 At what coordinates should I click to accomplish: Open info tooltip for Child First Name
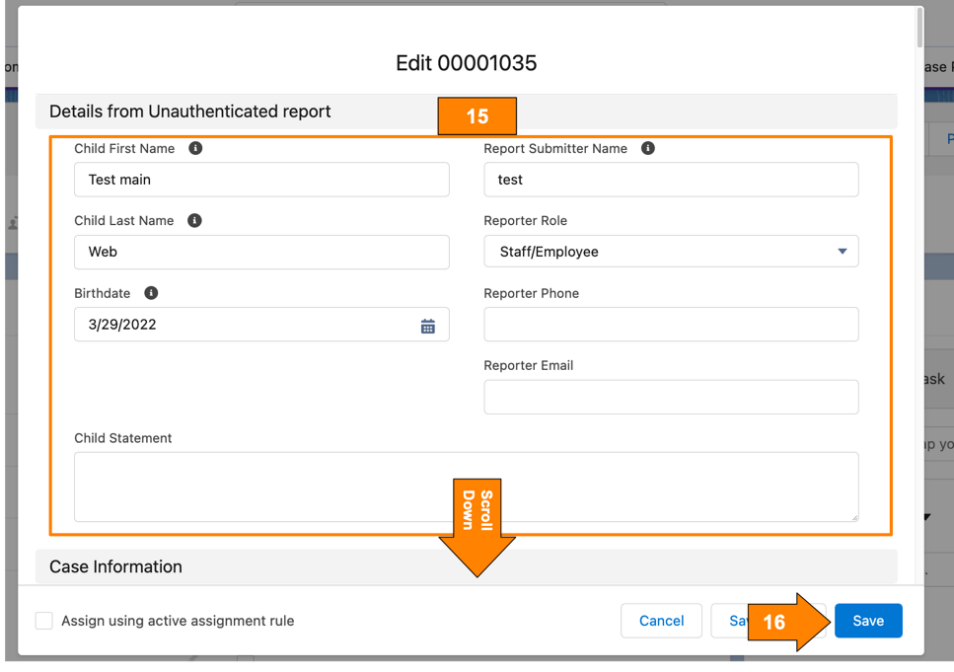196,148
